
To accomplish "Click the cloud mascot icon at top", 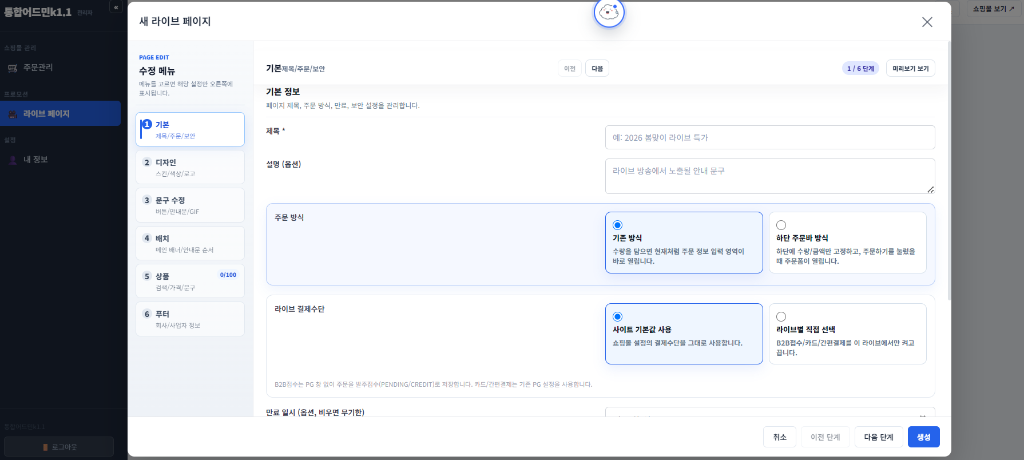I will pos(609,12).
